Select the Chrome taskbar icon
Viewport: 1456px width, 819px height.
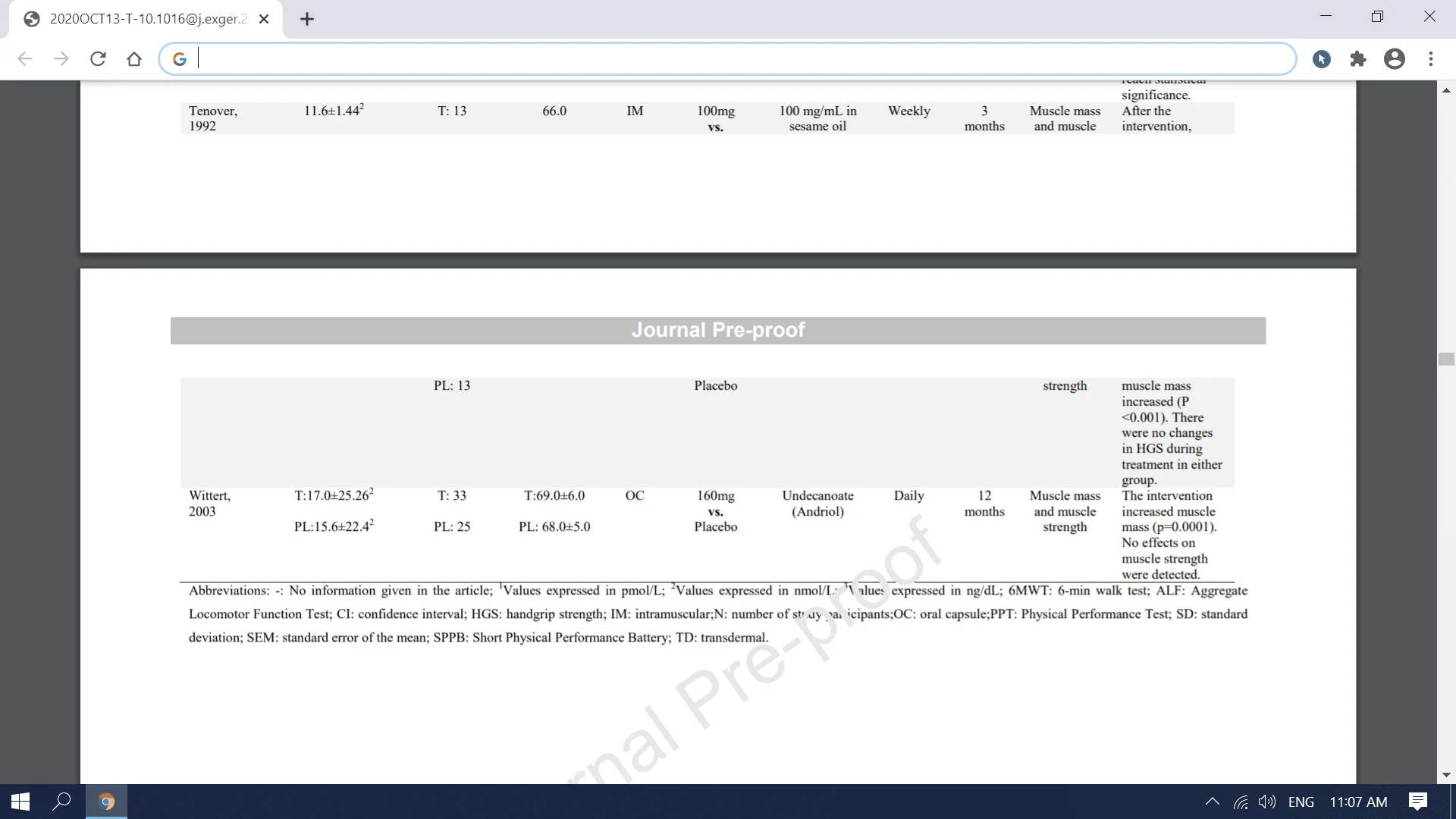[x=106, y=802]
